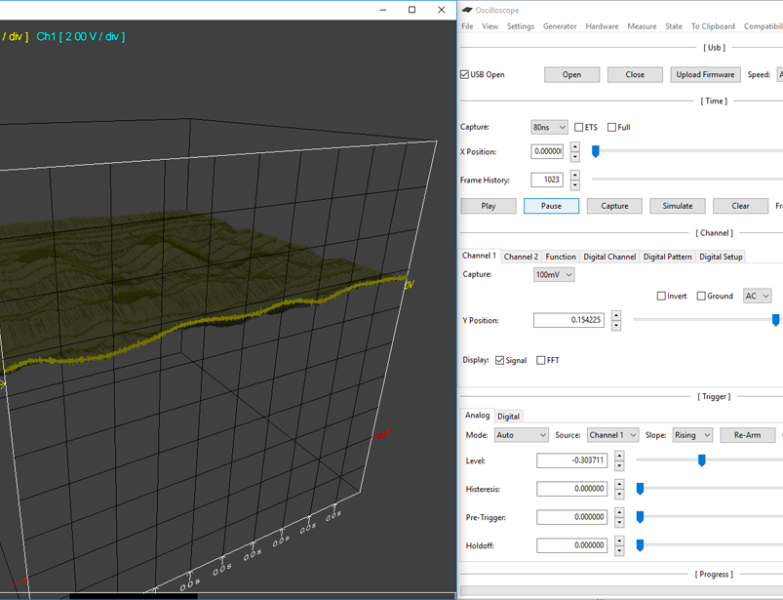Click the Pre-Trigger value field

pyautogui.click(x=572, y=517)
